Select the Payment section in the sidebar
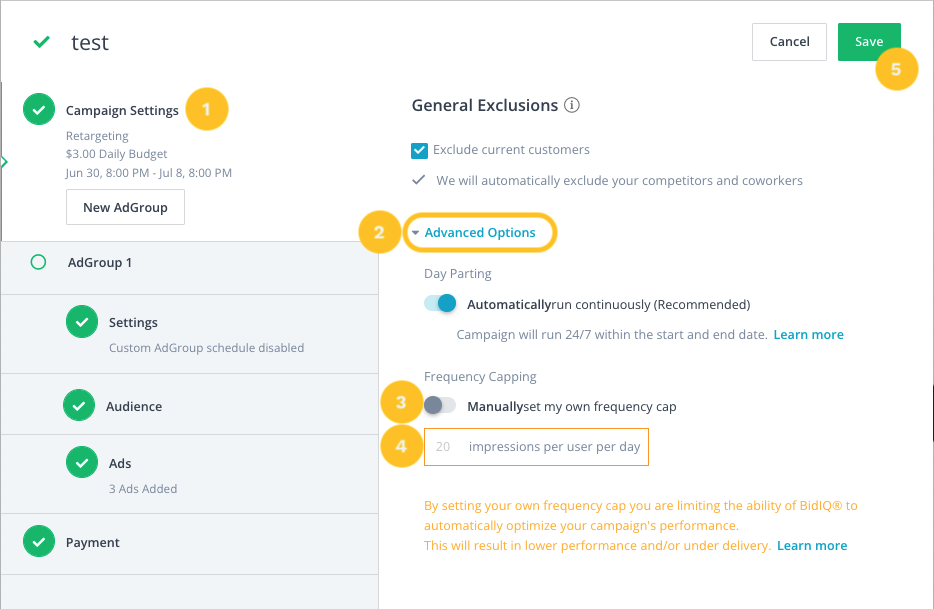Screen dimensions: 934x609 point(92,542)
